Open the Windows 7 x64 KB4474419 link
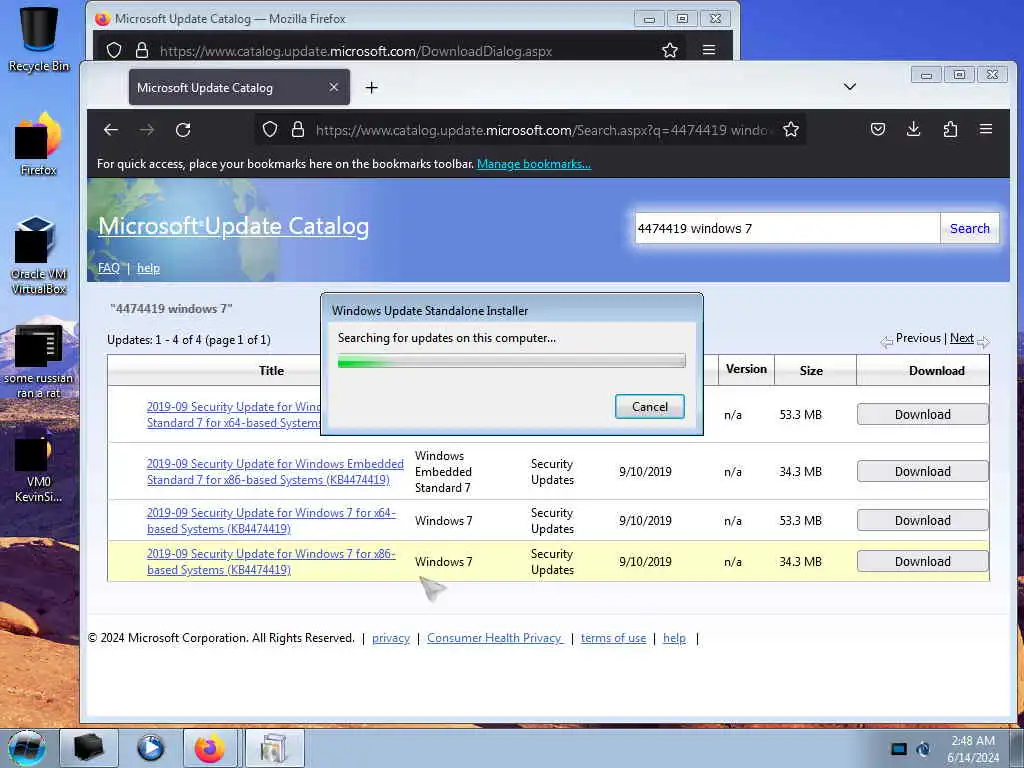The image size is (1024, 768). click(x=271, y=520)
